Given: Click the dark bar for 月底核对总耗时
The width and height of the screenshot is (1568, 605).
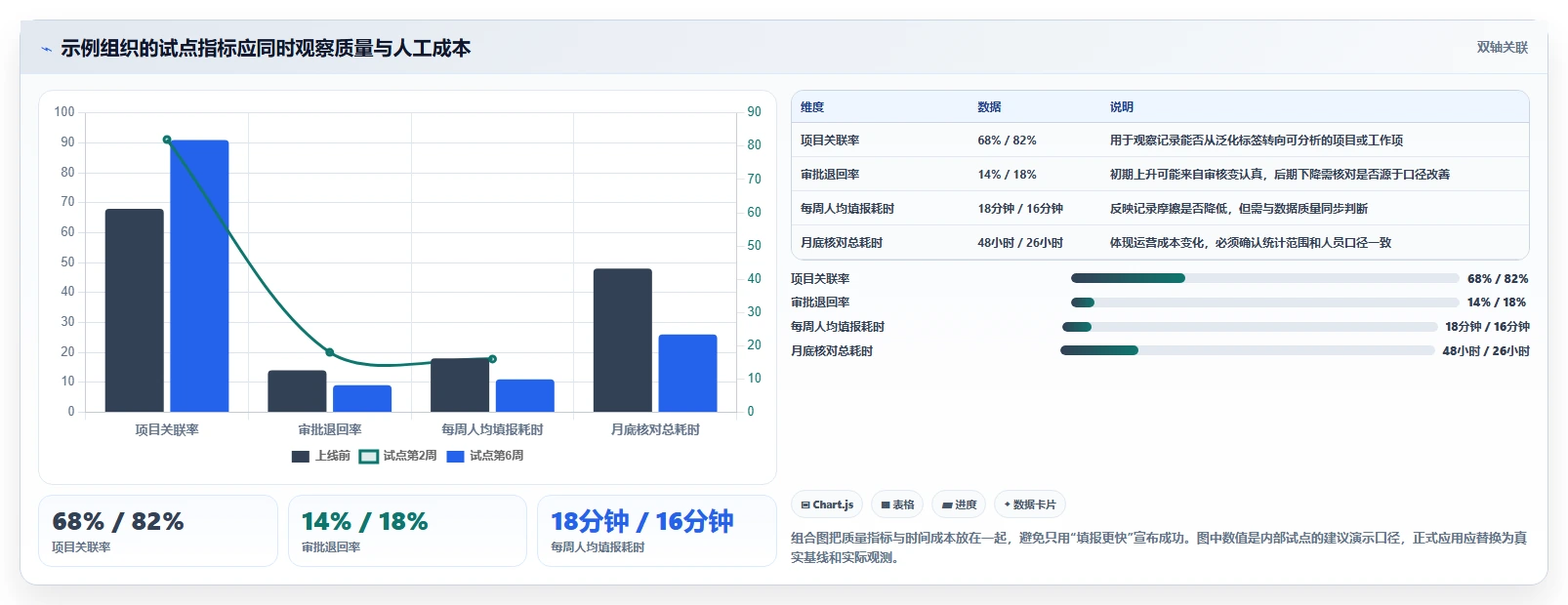Looking at the screenshot, I should click(623, 340).
